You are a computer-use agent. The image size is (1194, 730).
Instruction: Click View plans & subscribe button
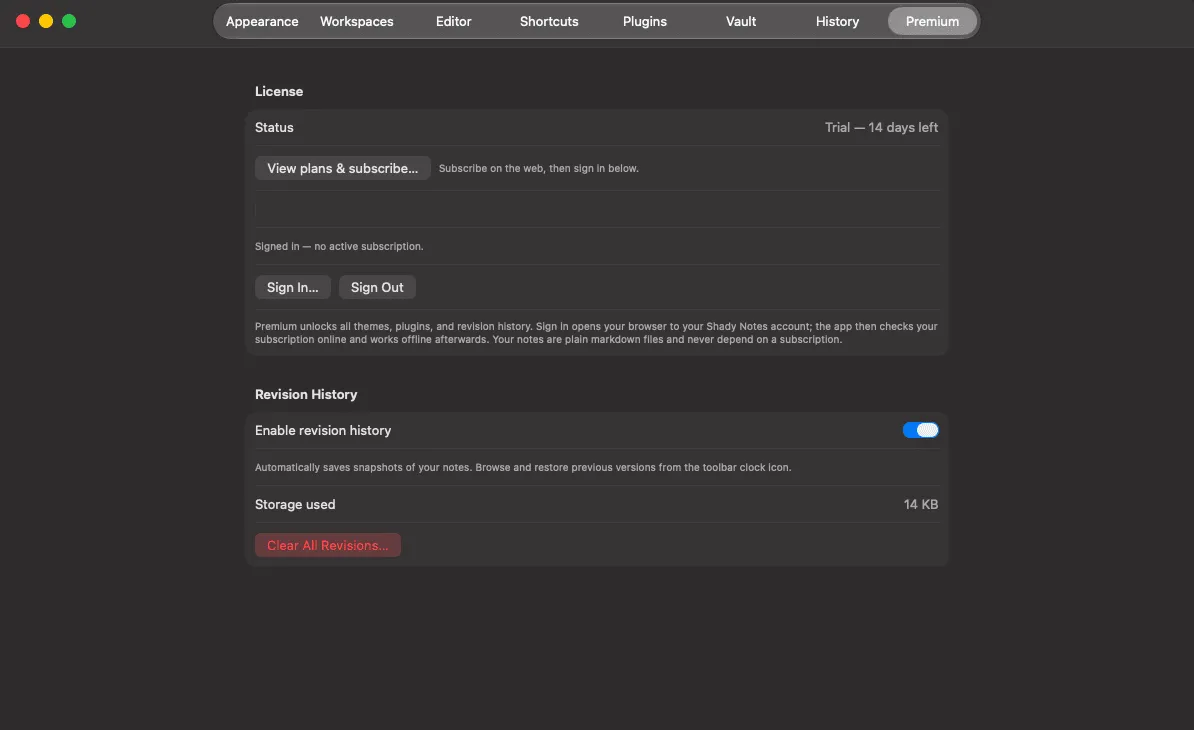pos(343,168)
